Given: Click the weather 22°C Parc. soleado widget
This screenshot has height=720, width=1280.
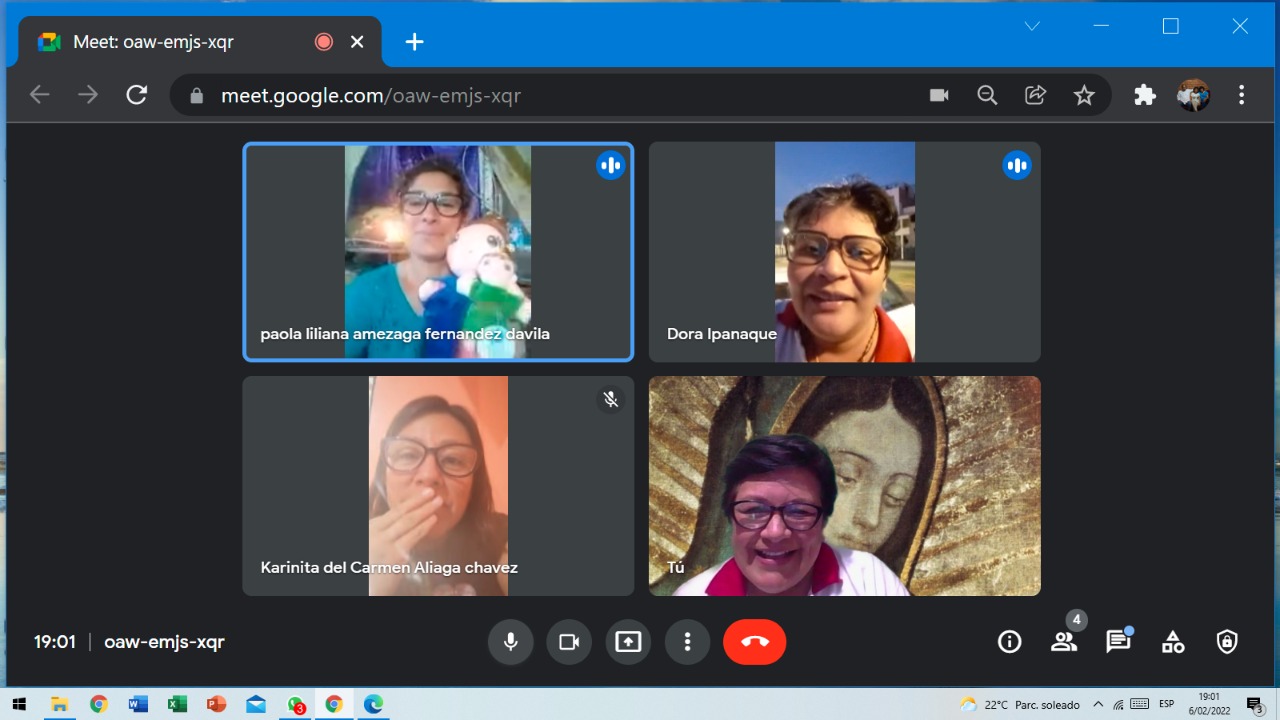Looking at the screenshot, I should tap(1019, 704).
